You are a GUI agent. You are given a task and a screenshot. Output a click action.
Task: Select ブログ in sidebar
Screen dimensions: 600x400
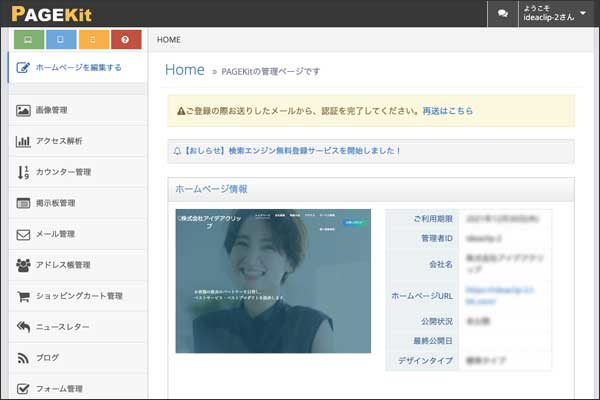pyautogui.click(x=78, y=358)
